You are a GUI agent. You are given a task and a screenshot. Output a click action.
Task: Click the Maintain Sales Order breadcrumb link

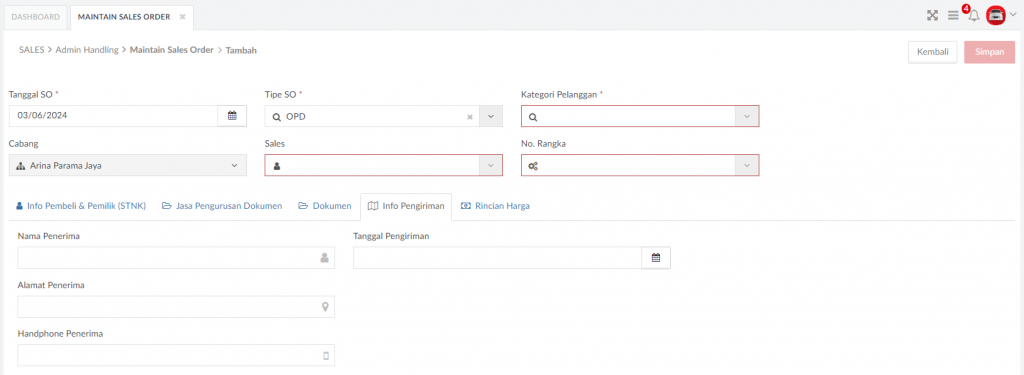[x=172, y=50]
